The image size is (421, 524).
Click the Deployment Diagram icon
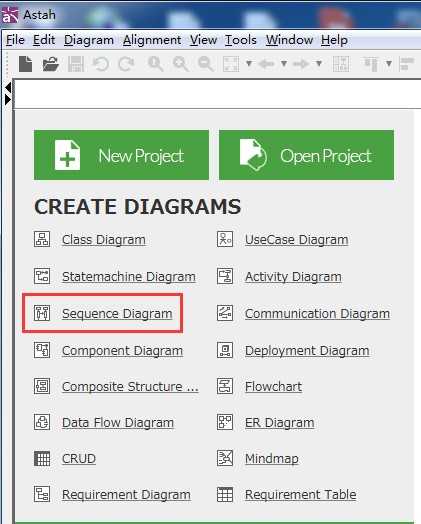click(225, 350)
